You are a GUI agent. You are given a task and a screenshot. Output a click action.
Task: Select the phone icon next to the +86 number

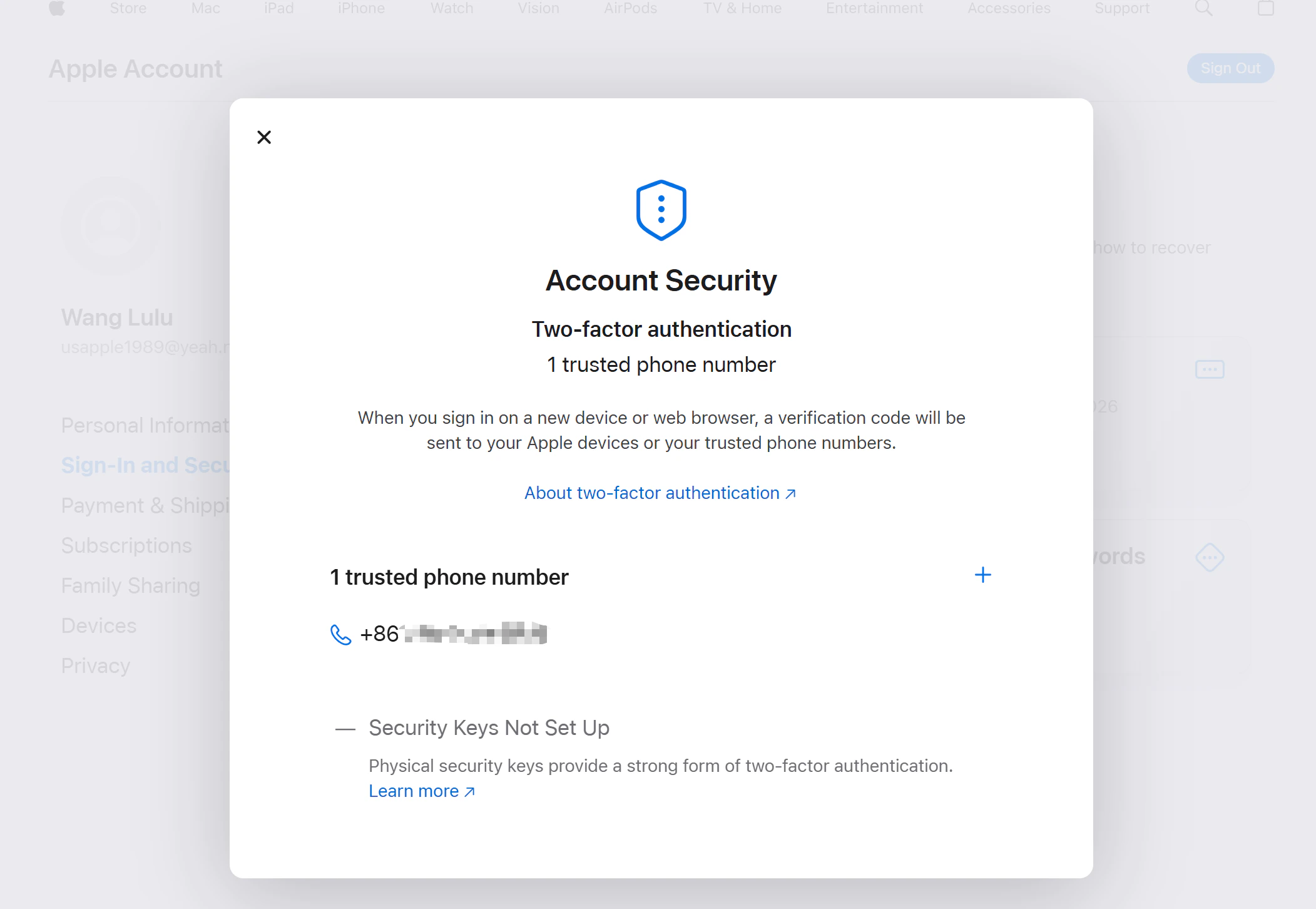point(340,634)
